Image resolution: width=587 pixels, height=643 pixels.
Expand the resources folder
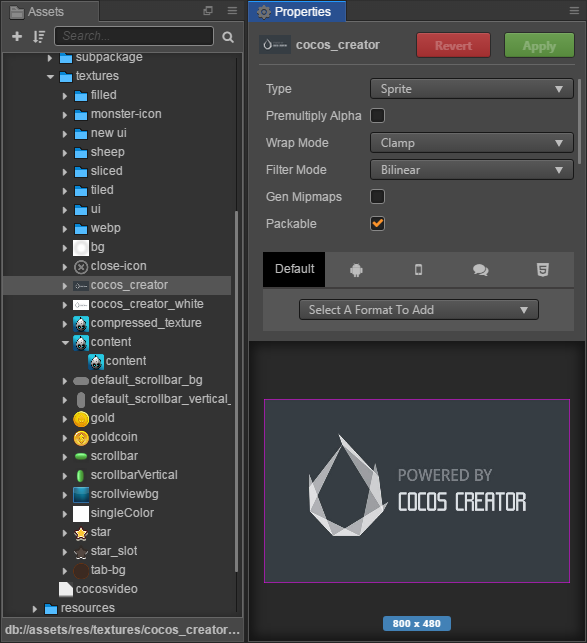click(35, 609)
